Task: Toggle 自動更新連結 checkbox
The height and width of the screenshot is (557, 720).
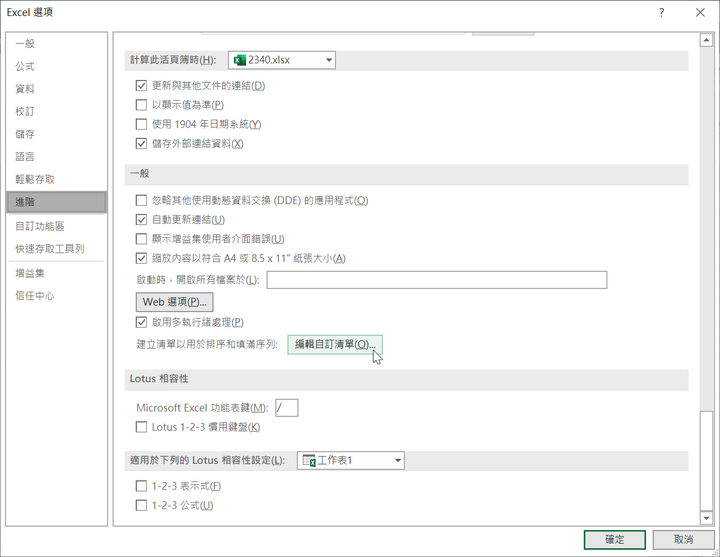Action: click(x=141, y=219)
